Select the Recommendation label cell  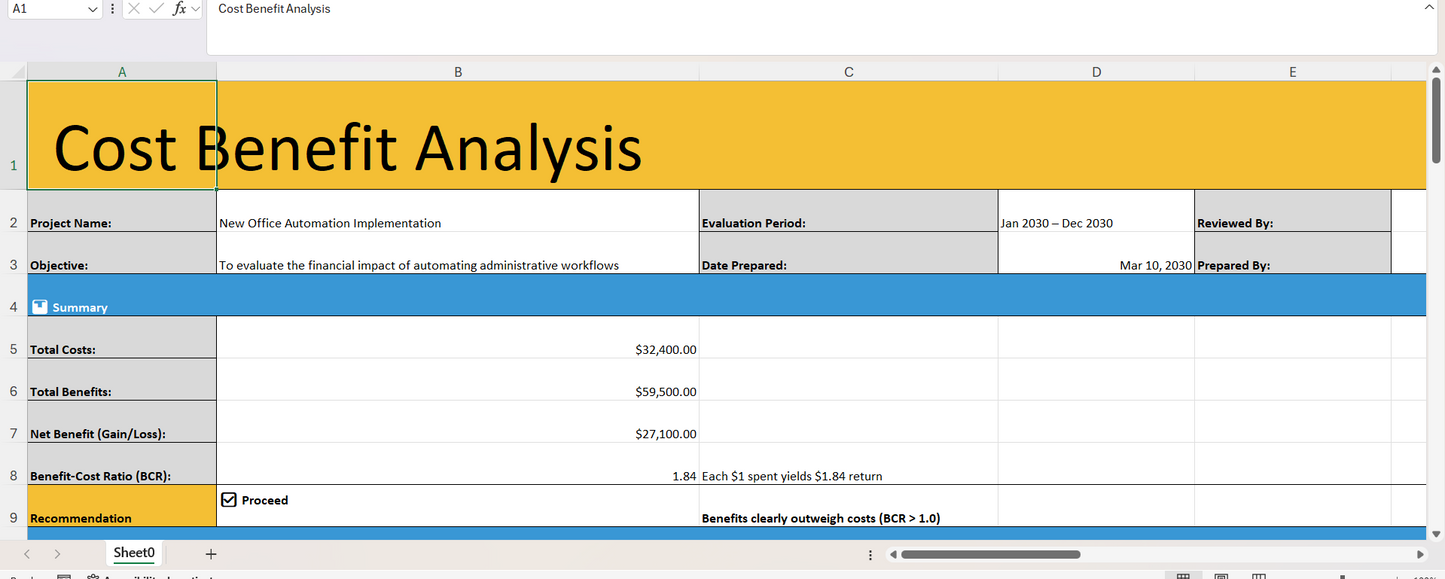[122, 506]
